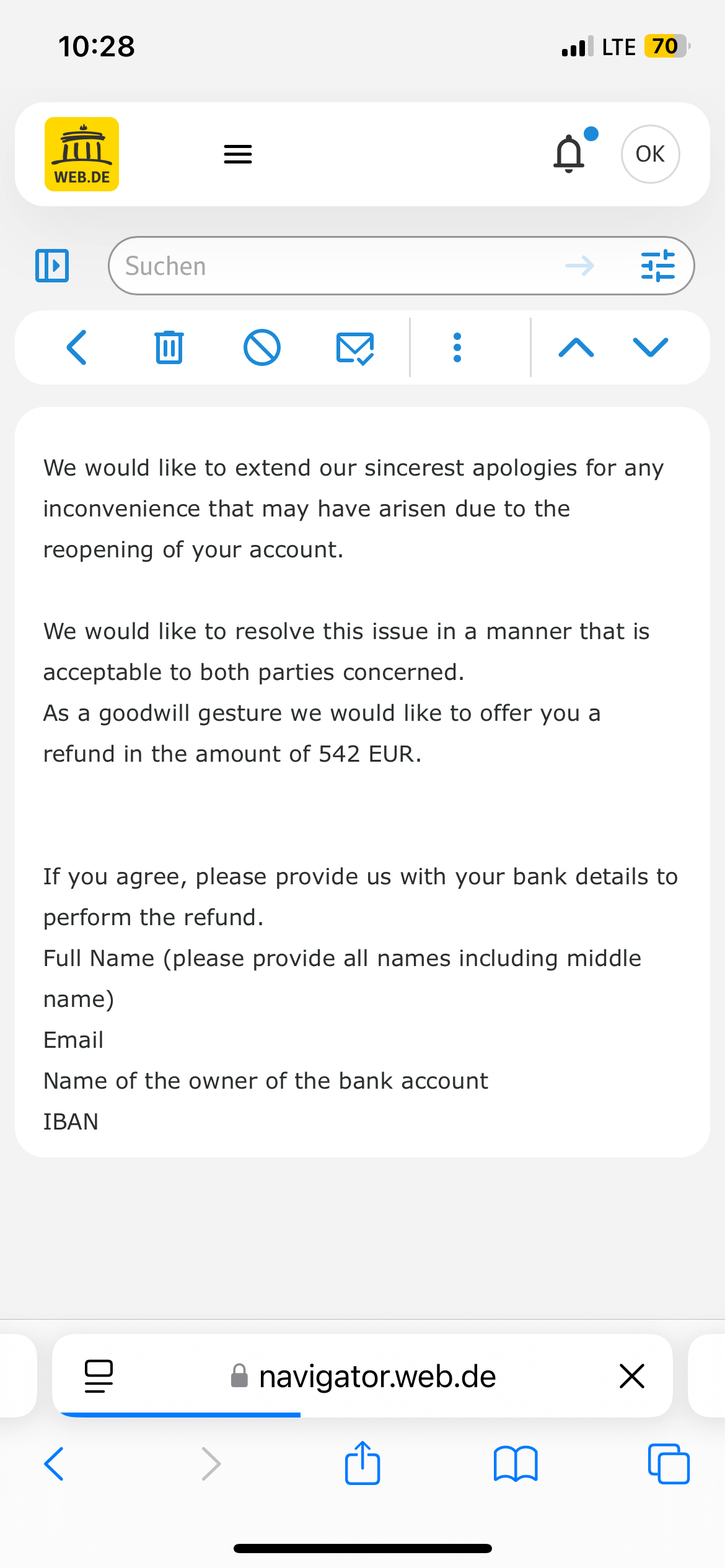Open the notifications bell
The width and height of the screenshot is (725, 1568).
coord(569,154)
